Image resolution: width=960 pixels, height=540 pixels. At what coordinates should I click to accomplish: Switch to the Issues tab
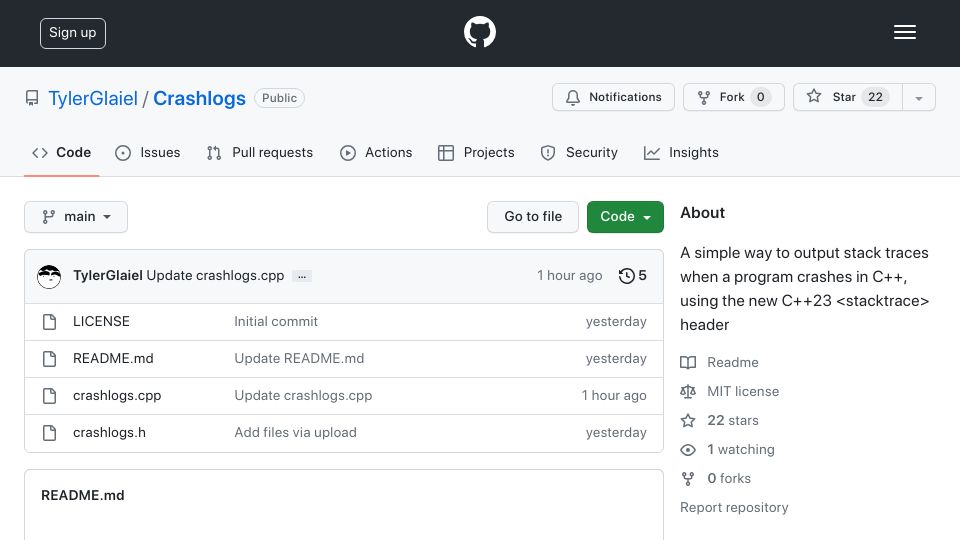click(148, 152)
